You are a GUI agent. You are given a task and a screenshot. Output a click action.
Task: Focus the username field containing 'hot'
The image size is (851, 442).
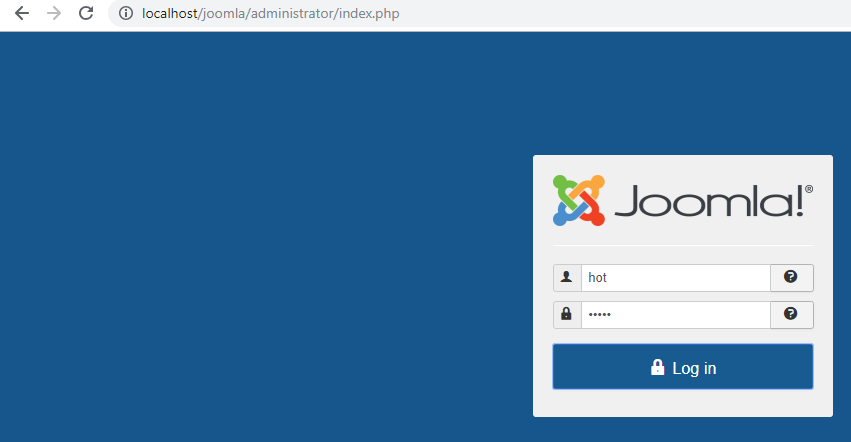[x=675, y=278]
